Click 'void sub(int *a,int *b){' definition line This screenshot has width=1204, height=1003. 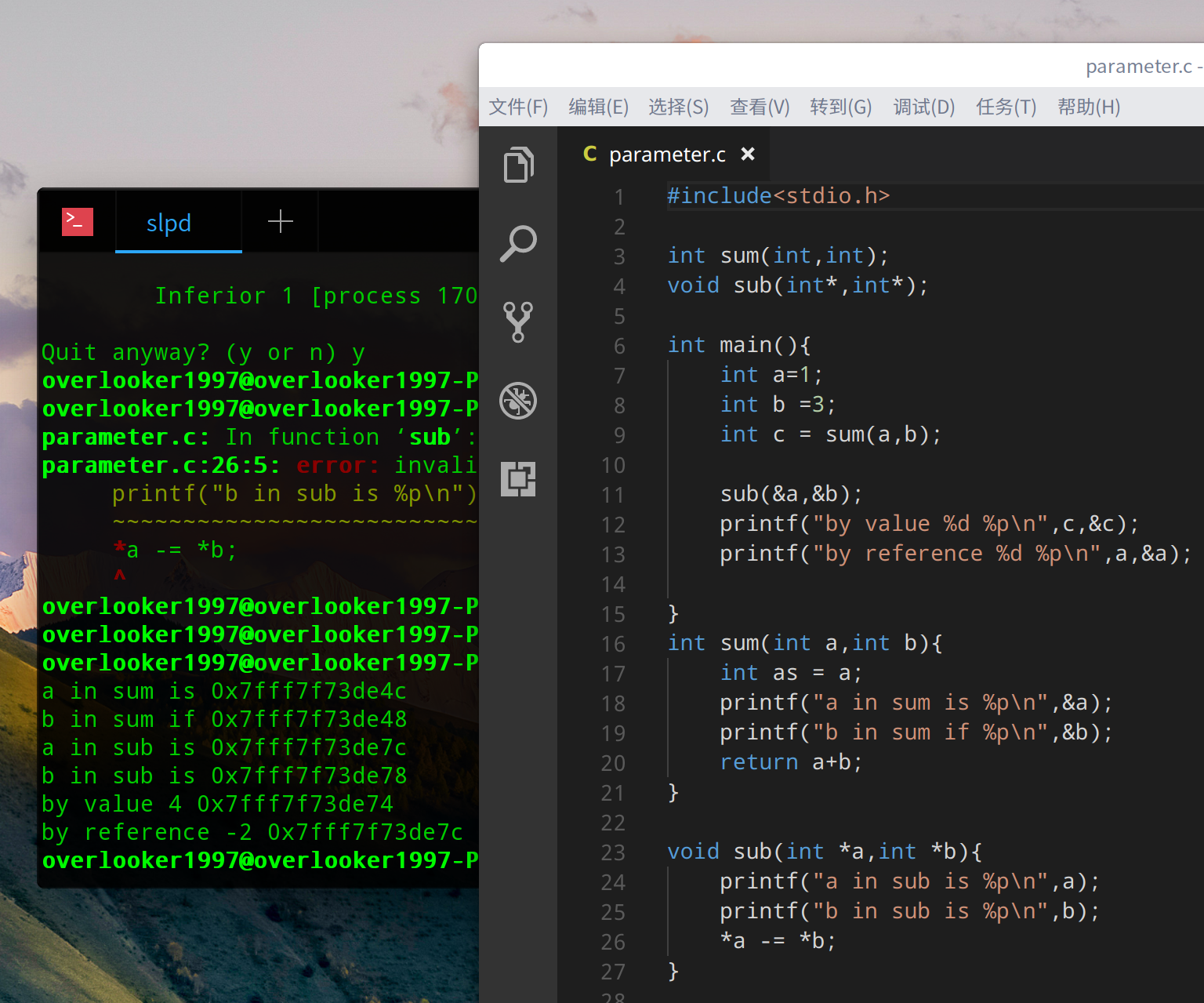point(825,852)
